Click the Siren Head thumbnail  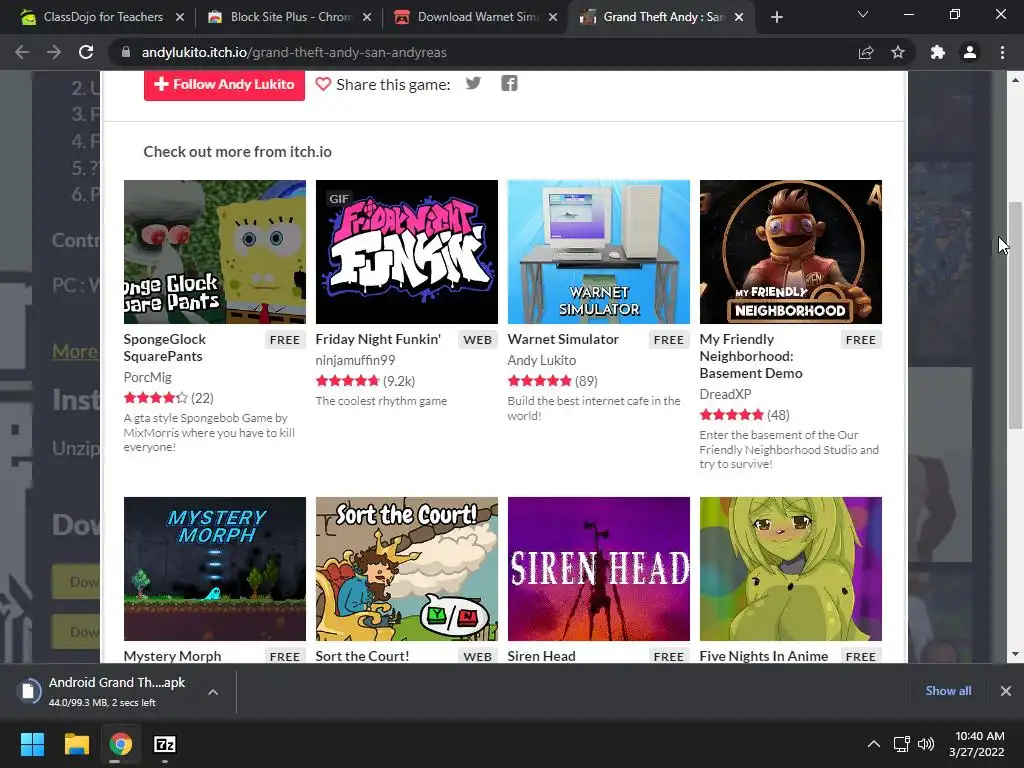[599, 569]
